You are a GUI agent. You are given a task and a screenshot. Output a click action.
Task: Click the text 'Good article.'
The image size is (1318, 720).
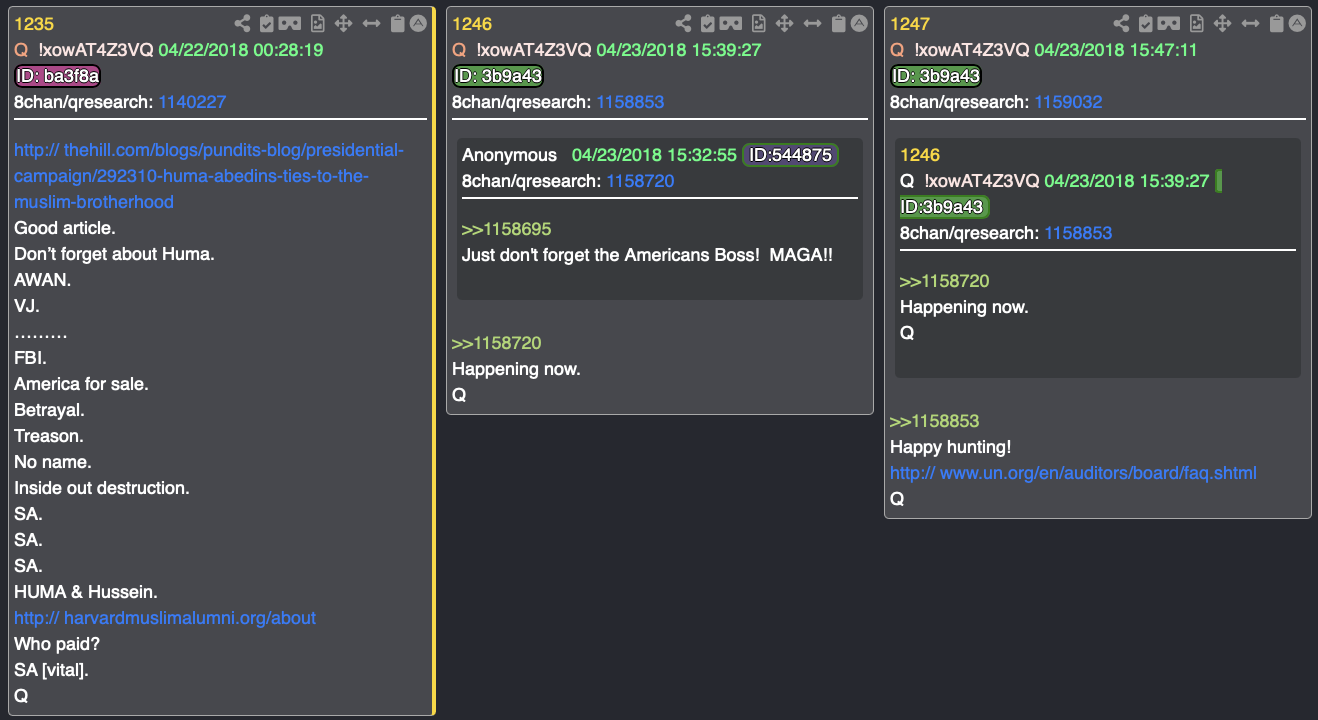point(65,228)
